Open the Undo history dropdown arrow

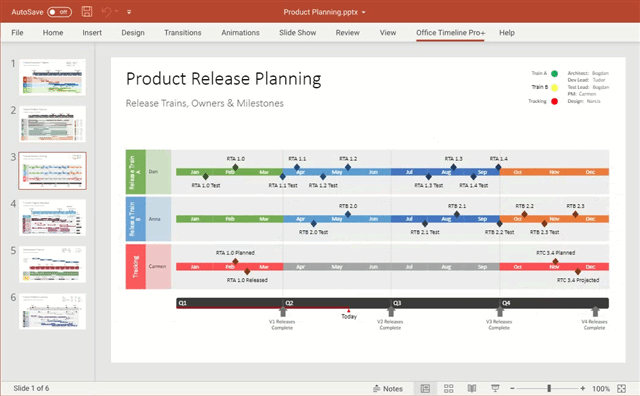[x=117, y=12]
